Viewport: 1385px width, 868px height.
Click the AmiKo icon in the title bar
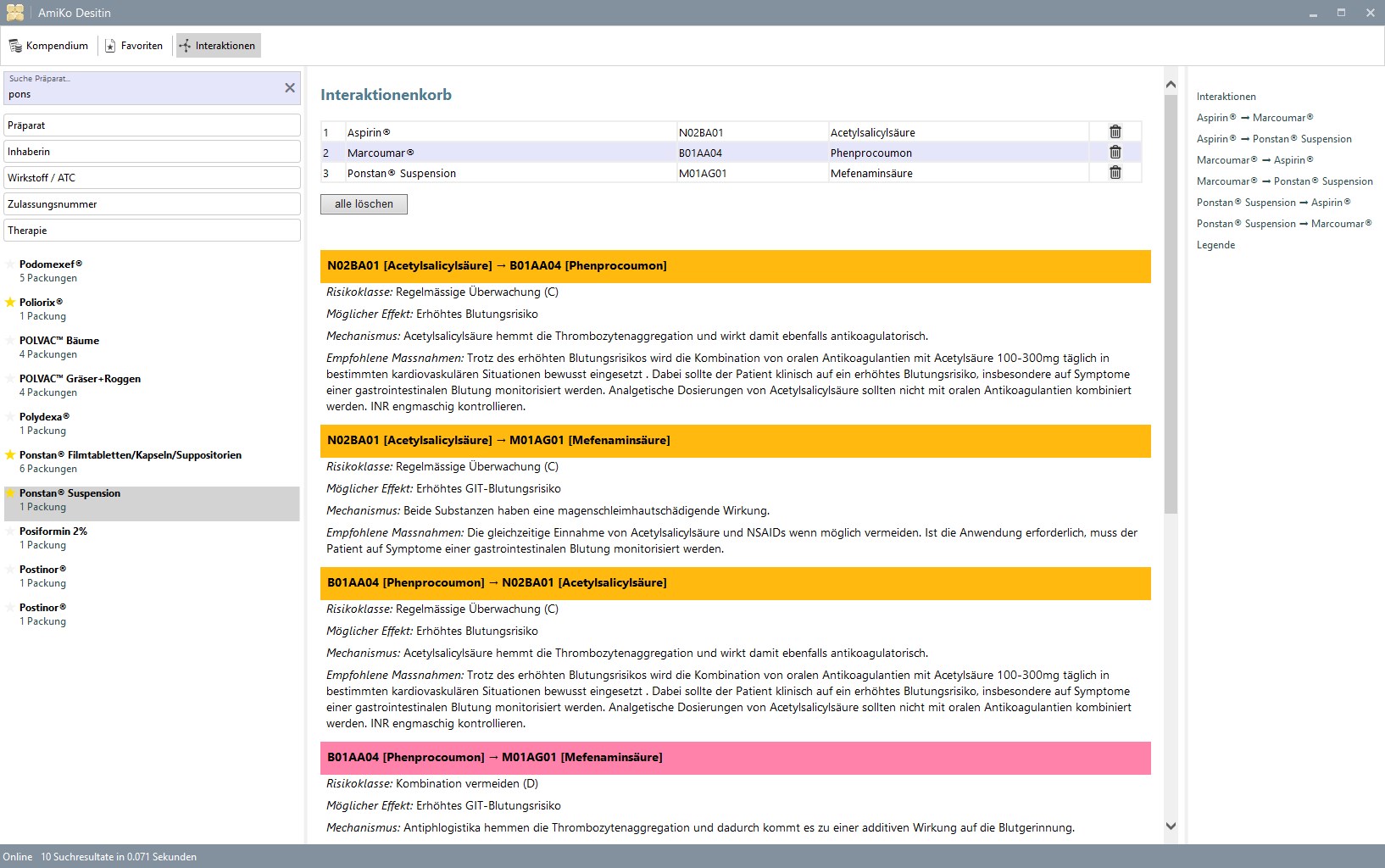14,12
